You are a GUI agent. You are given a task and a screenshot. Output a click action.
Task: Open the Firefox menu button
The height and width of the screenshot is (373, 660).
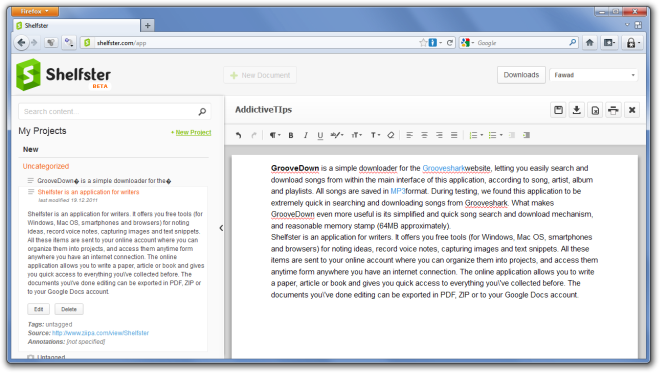[35, 11]
